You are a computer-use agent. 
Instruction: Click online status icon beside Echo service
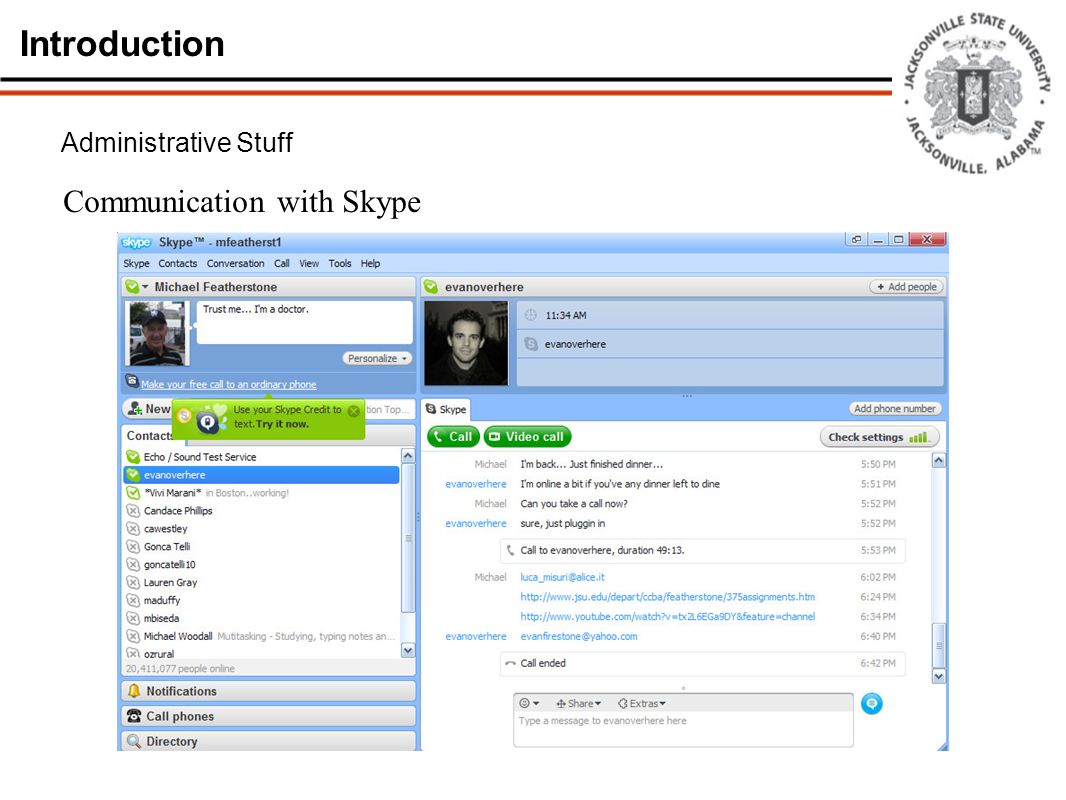[x=133, y=457]
